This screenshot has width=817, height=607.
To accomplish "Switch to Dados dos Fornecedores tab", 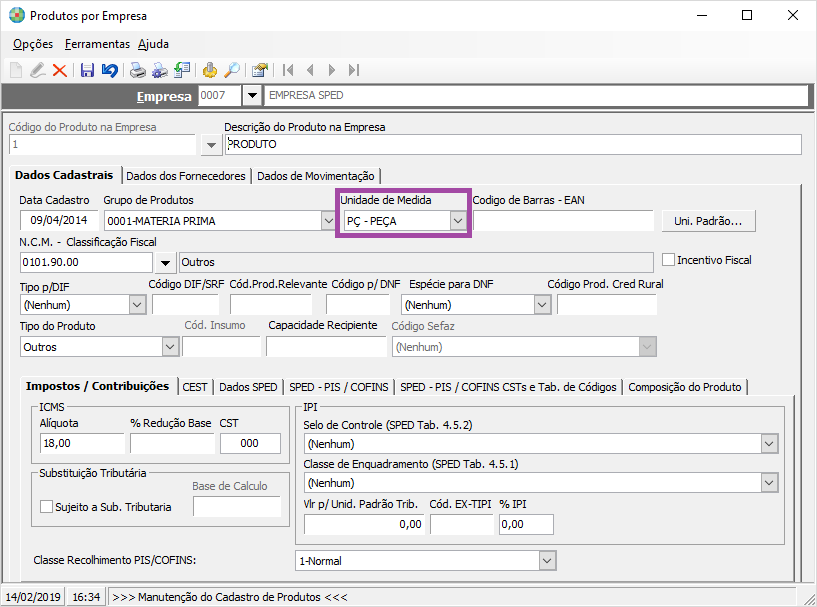I will click(x=186, y=176).
